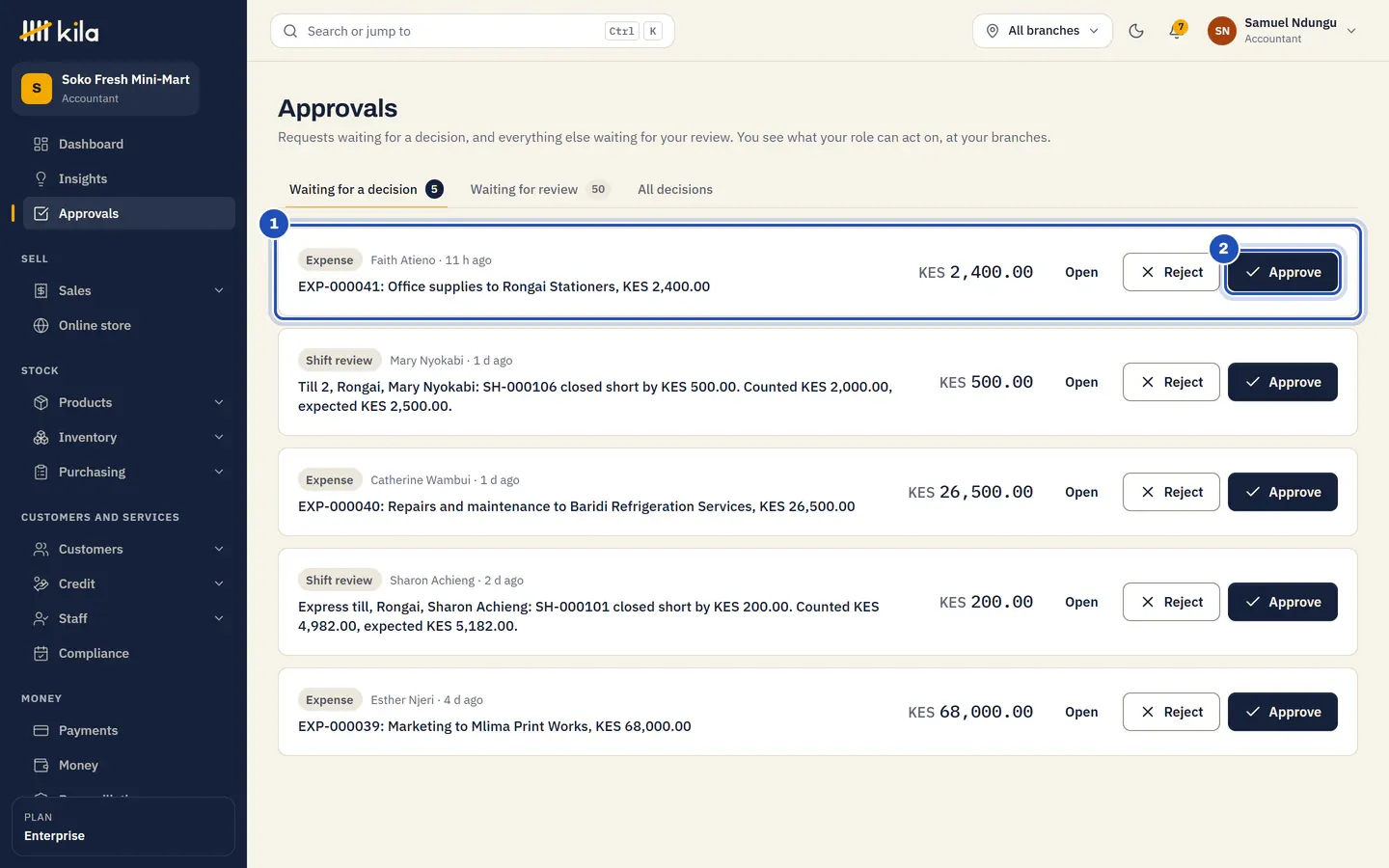Click the SN user avatar

[1222, 31]
